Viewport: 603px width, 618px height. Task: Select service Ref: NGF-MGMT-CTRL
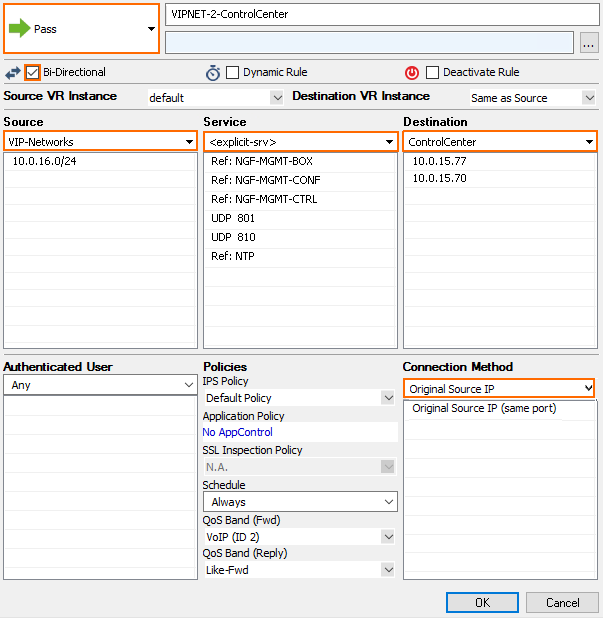[300, 199]
